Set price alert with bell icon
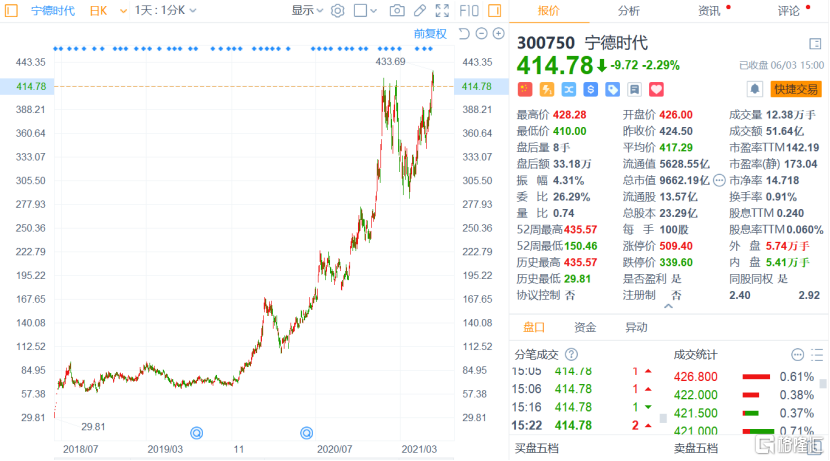This screenshot has width=830, height=461. (x=755, y=89)
